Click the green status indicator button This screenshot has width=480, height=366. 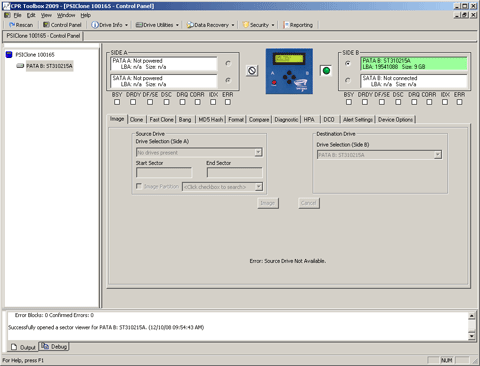(x=326, y=71)
